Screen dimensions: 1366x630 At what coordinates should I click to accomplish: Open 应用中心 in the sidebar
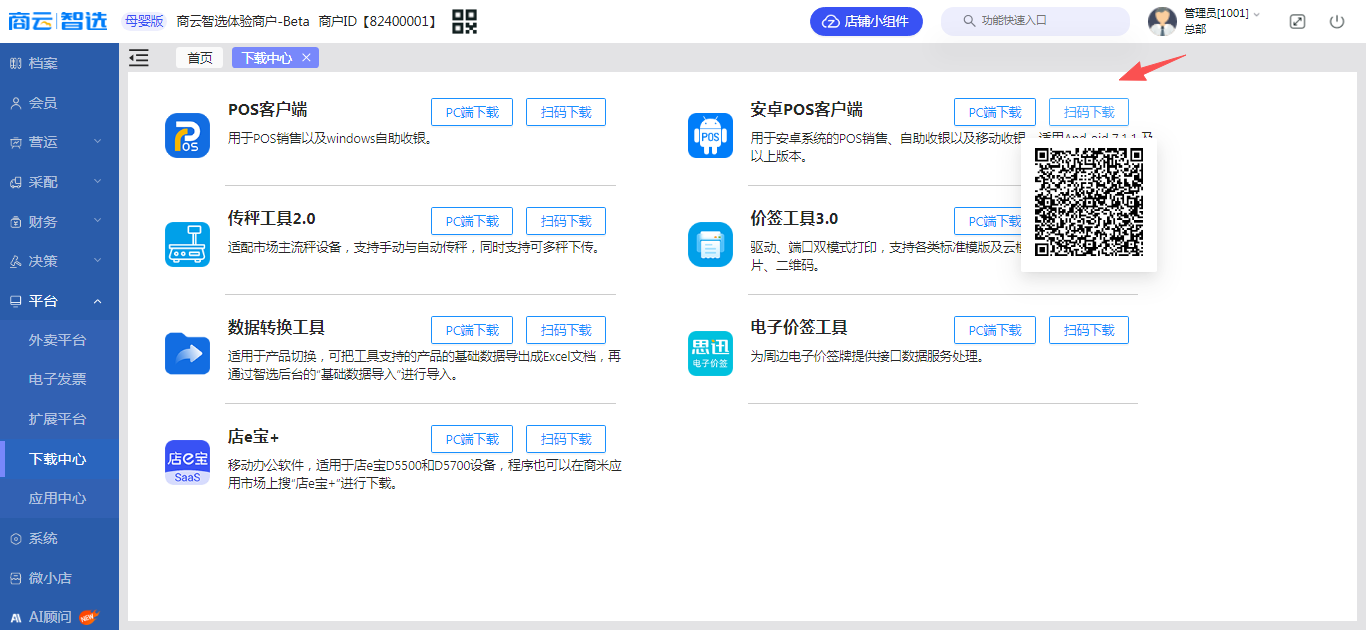pyautogui.click(x=58, y=498)
